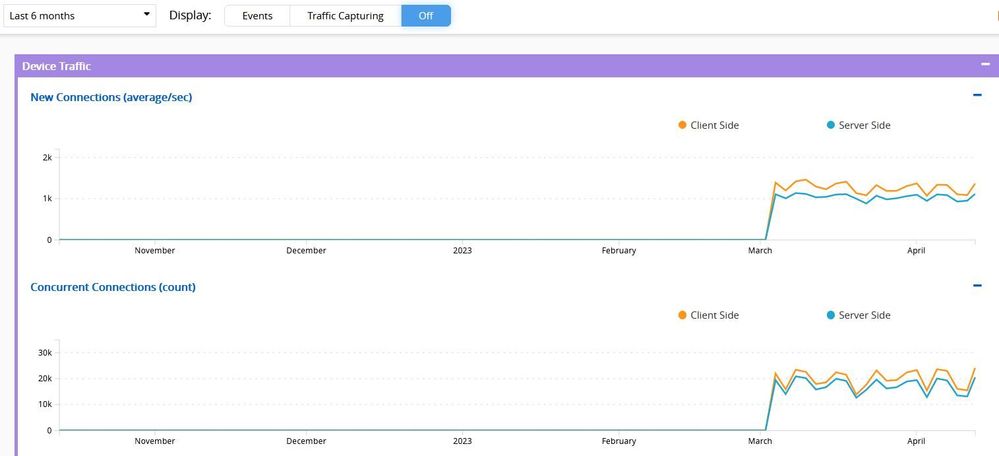Select the Off display option

tap(426, 16)
